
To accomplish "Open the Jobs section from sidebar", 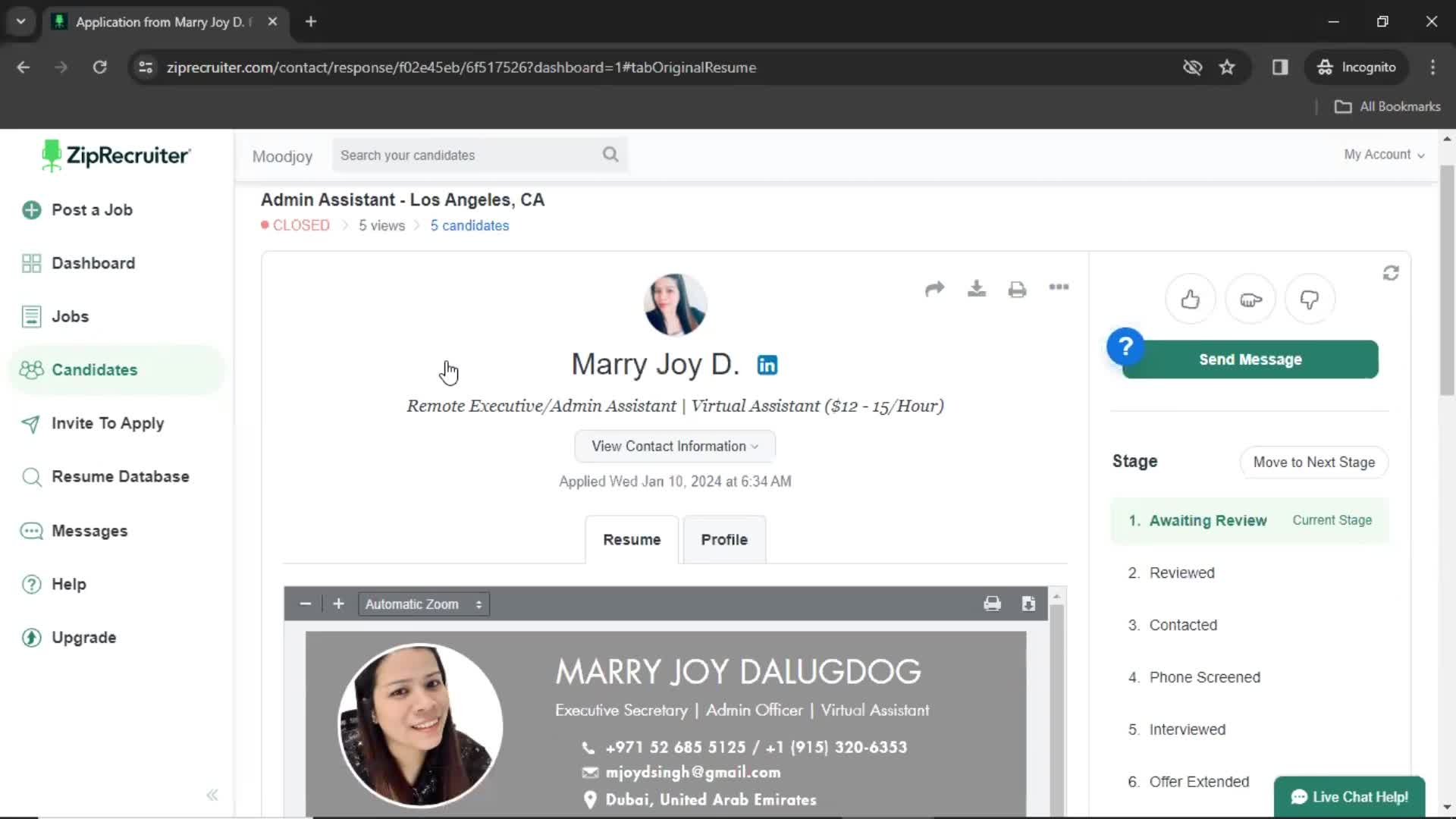I will tap(71, 316).
